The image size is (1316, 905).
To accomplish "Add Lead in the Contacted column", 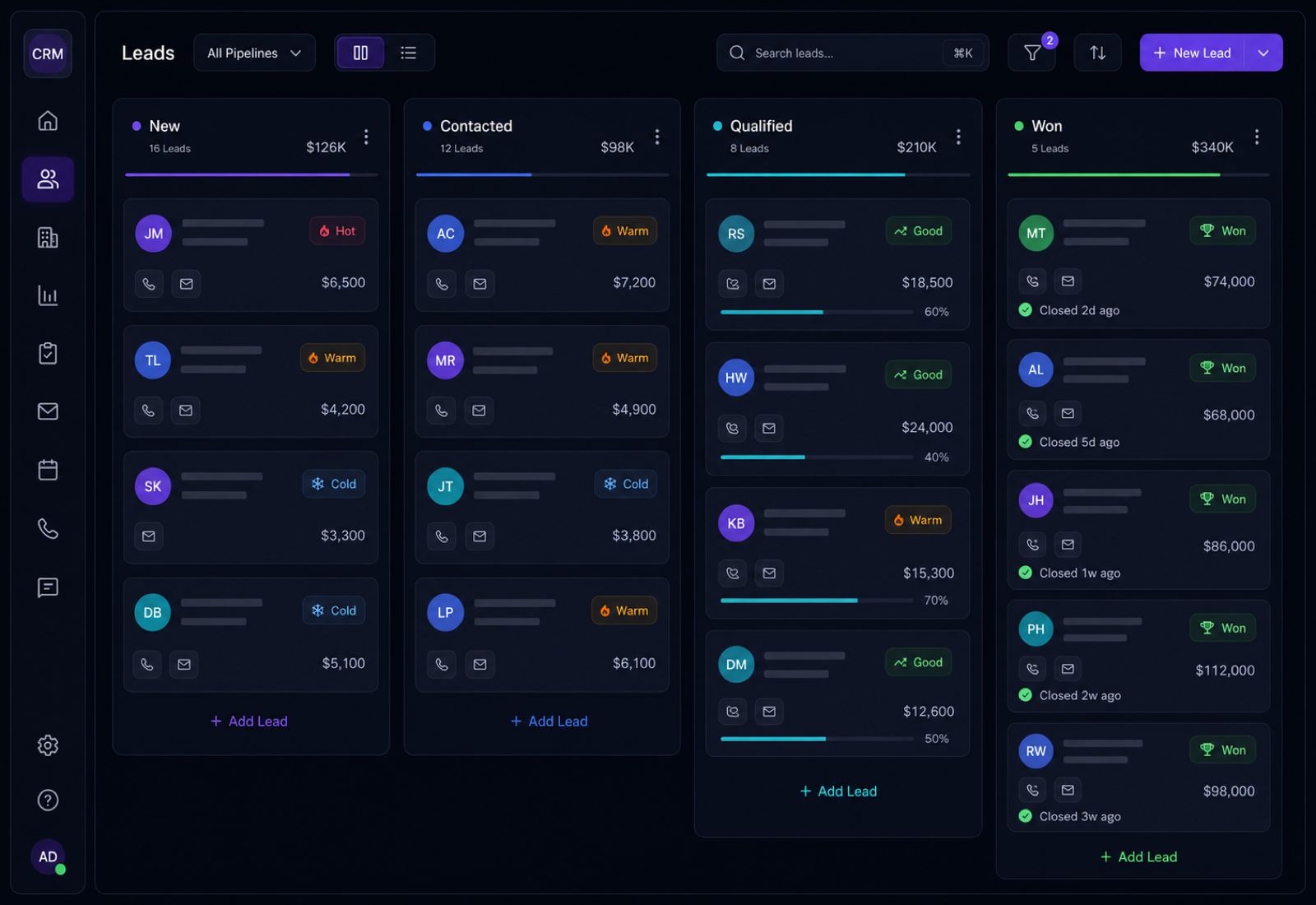I will pyautogui.click(x=549, y=721).
